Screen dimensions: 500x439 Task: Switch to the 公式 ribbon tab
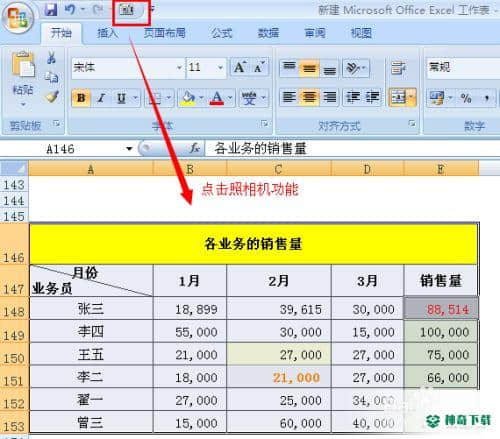point(222,33)
